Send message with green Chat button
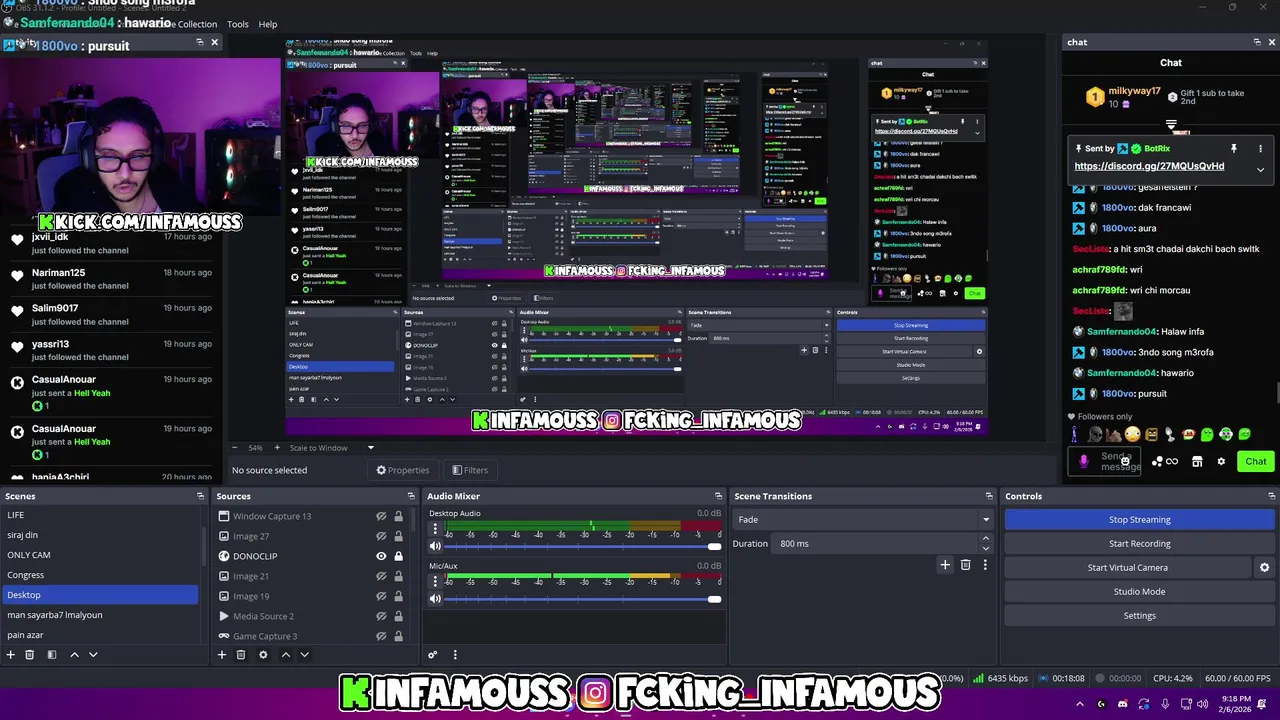This screenshot has width=1280, height=720. 1255,461
